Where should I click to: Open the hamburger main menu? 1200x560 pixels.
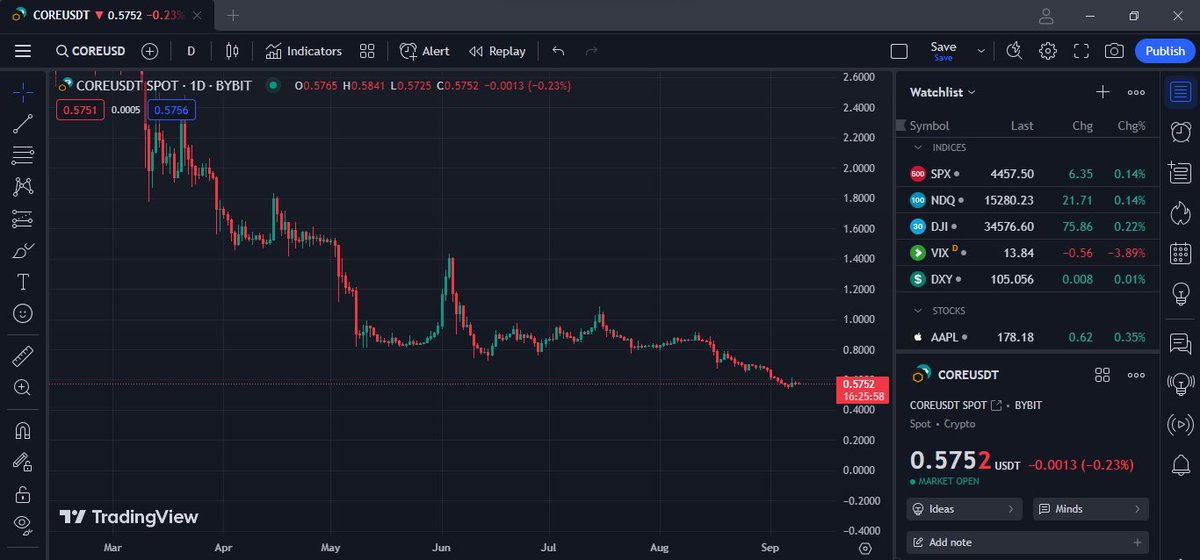(23, 51)
